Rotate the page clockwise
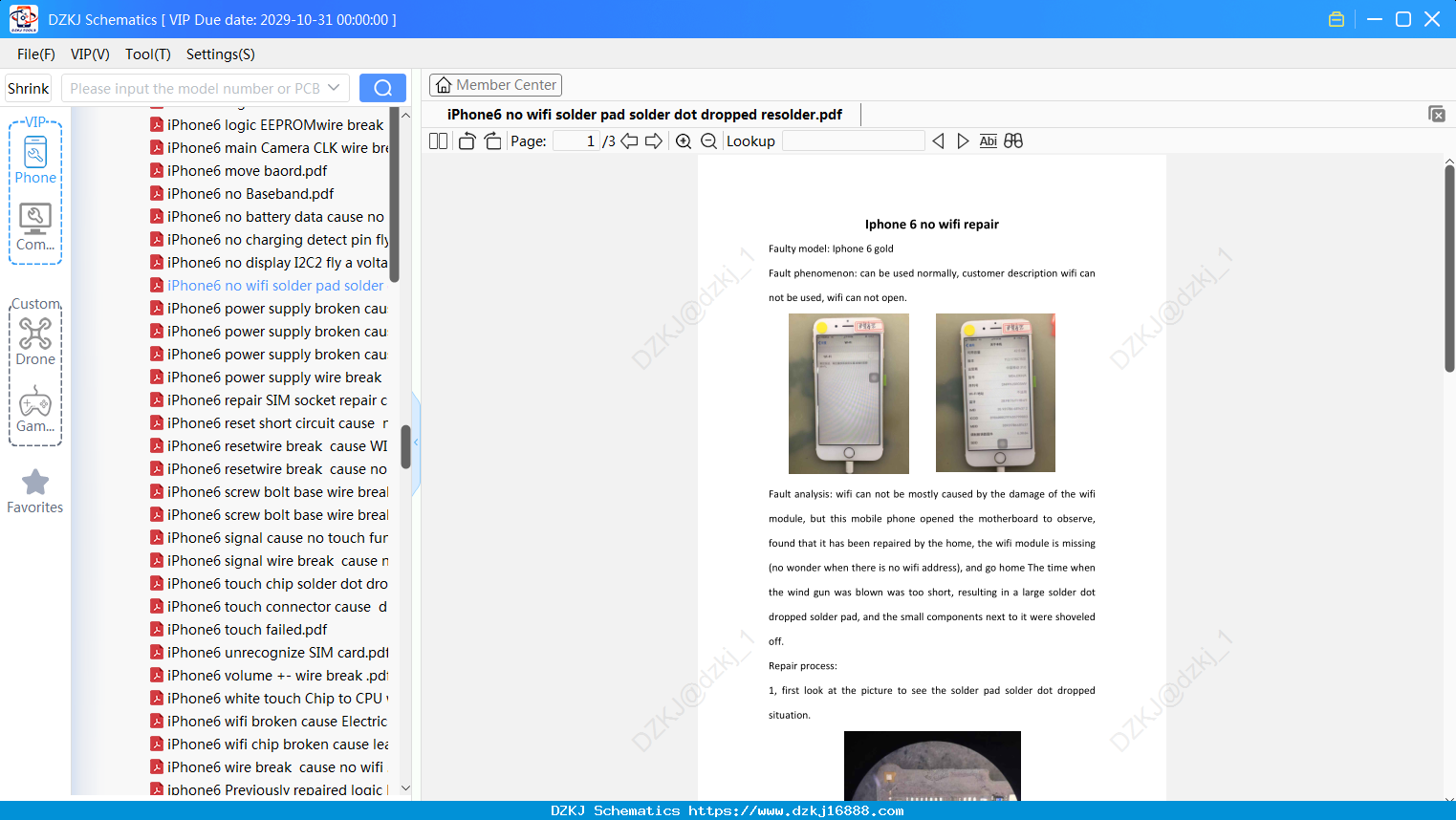 coord(492,141)
